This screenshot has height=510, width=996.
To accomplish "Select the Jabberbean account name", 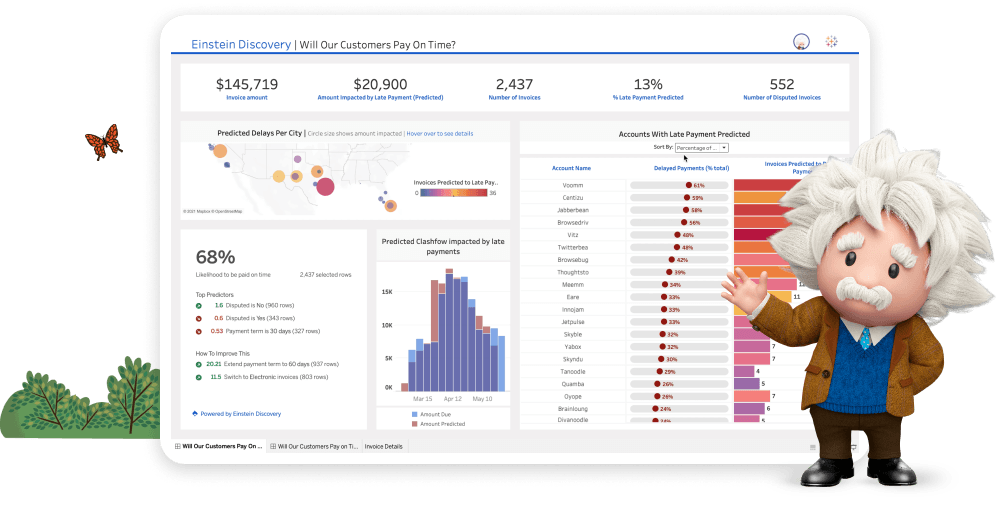I will (x=572, y=210).
